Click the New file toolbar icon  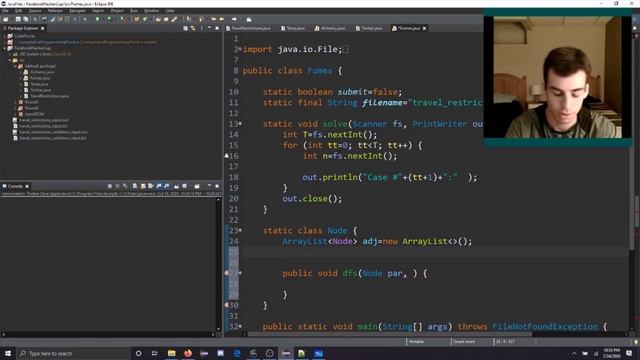pyautogui.click(x=6, y=19)
